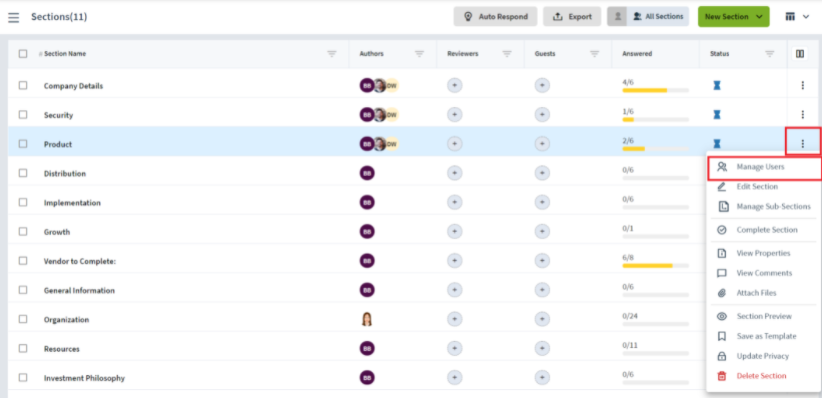Click the Answered column header
The height and width of the screenshot is (398, 822).
(x=637, y=53)
